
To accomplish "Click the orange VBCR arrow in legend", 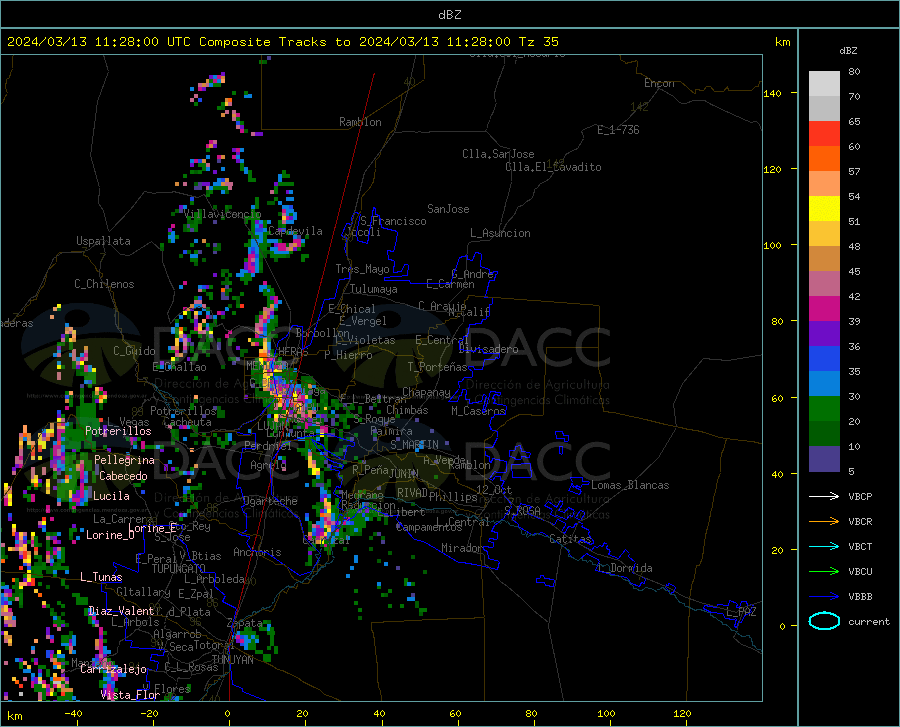I will click(x=824, y=522).
